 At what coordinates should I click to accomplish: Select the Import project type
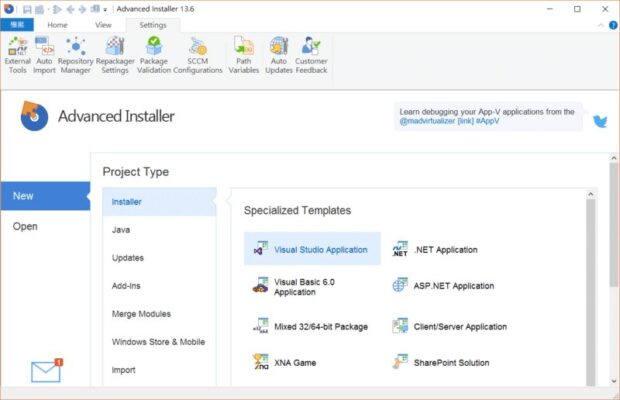click(159, 370)
